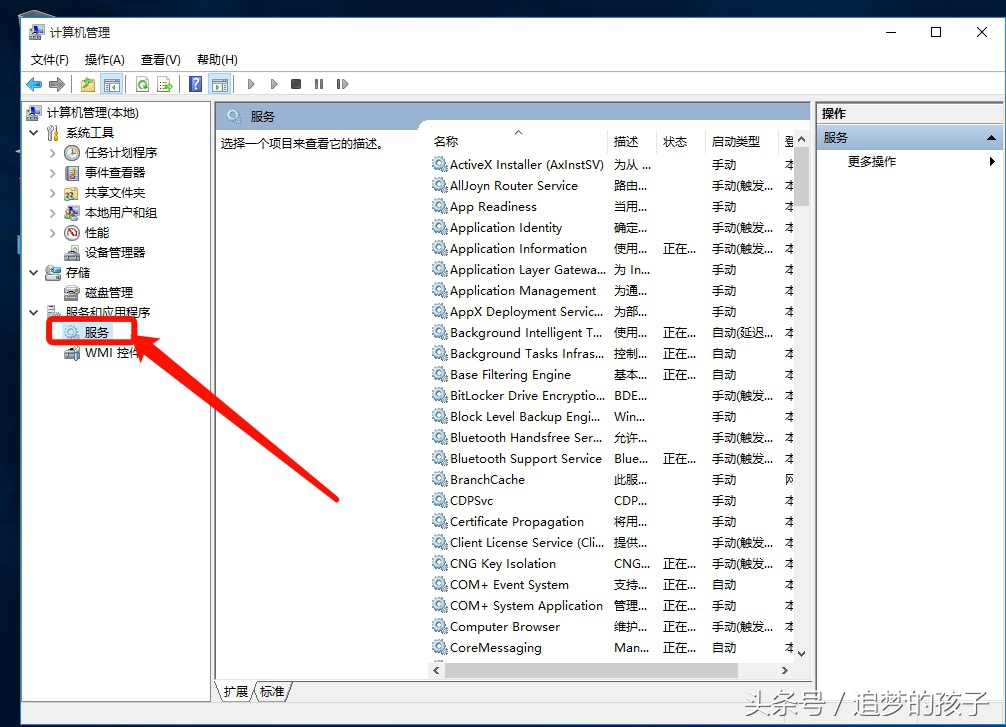Click the vertical scrollbar up arrow
The image size is (1006, 727).
click(801, 139)
